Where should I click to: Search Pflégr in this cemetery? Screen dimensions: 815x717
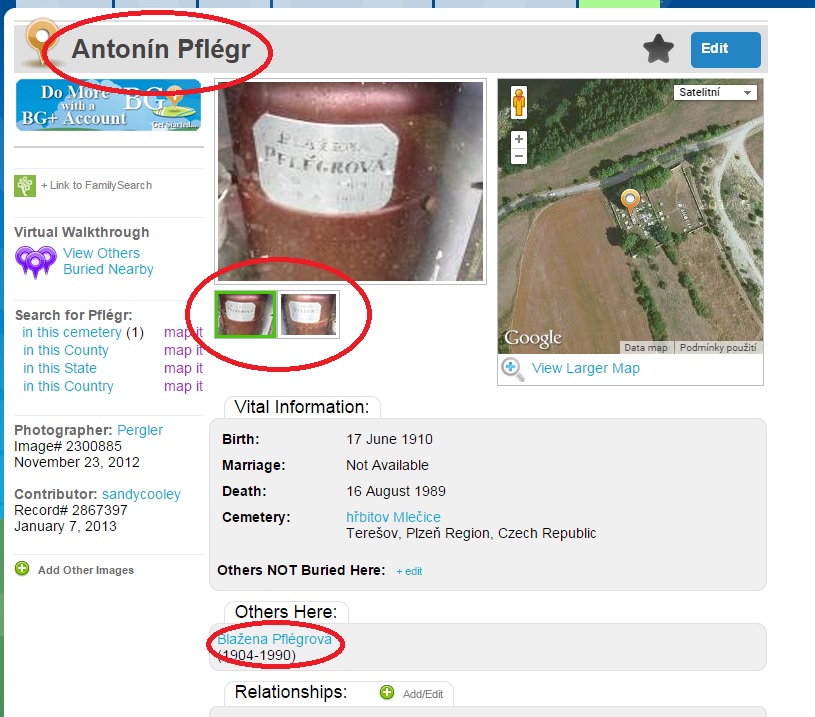72,332
